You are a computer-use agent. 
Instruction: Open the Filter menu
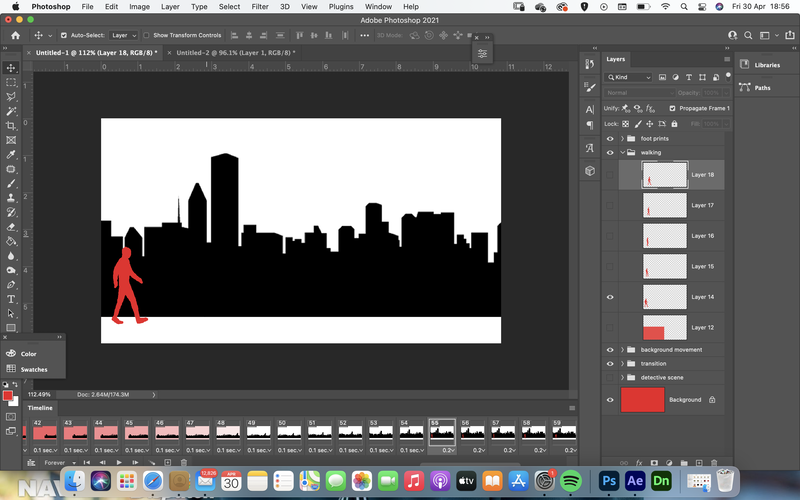[x=260, y=7]
